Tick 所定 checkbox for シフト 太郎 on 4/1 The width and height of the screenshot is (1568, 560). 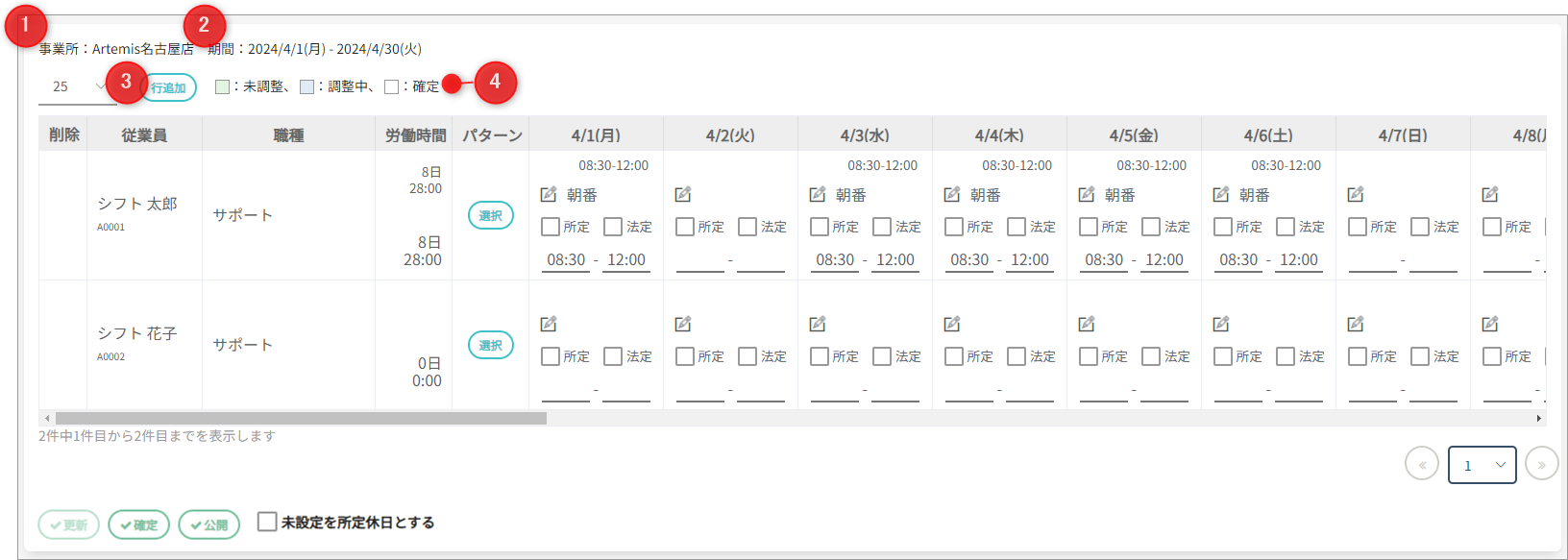tap(551, 227)
